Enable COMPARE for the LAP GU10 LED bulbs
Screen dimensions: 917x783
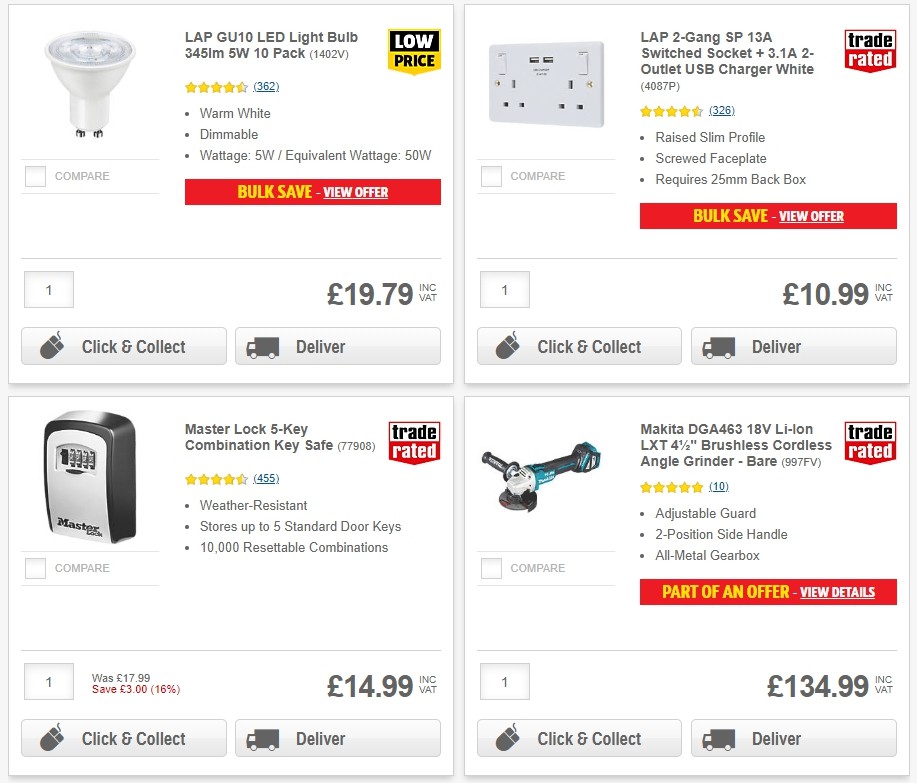coord(35,176)
